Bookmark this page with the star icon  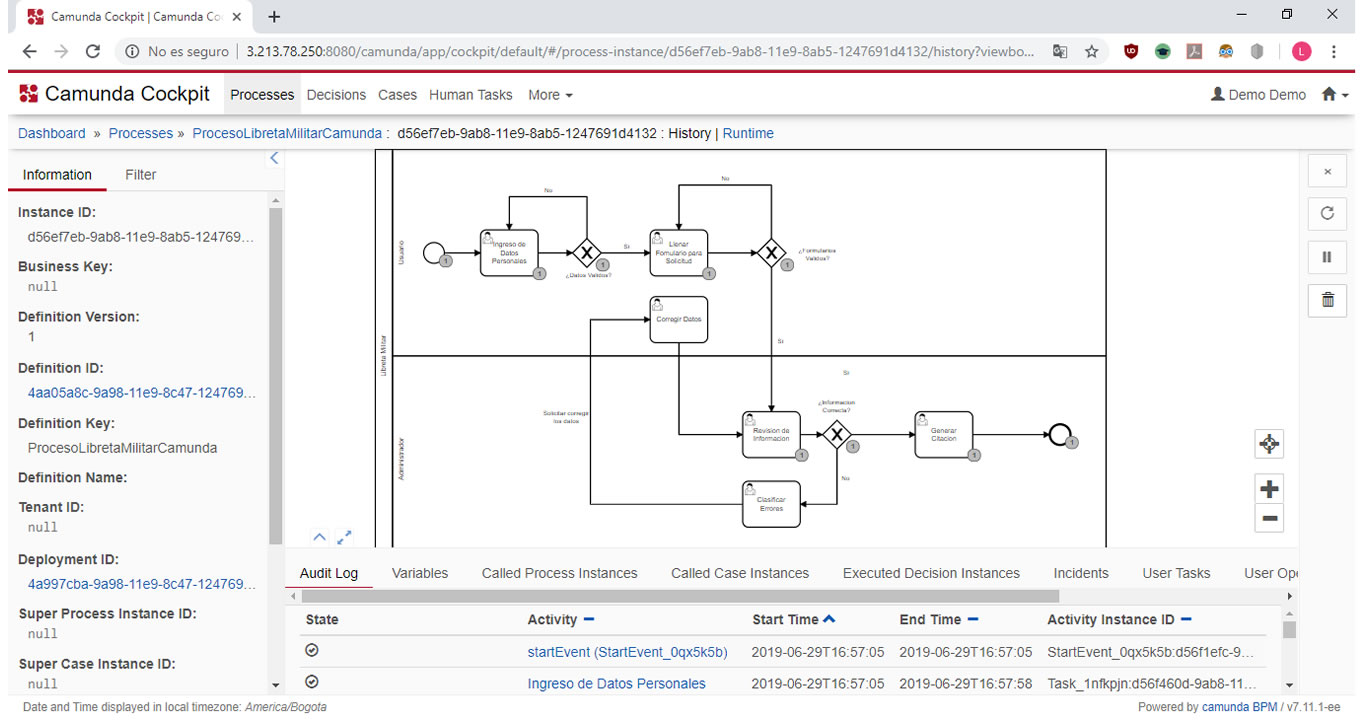1092,51
